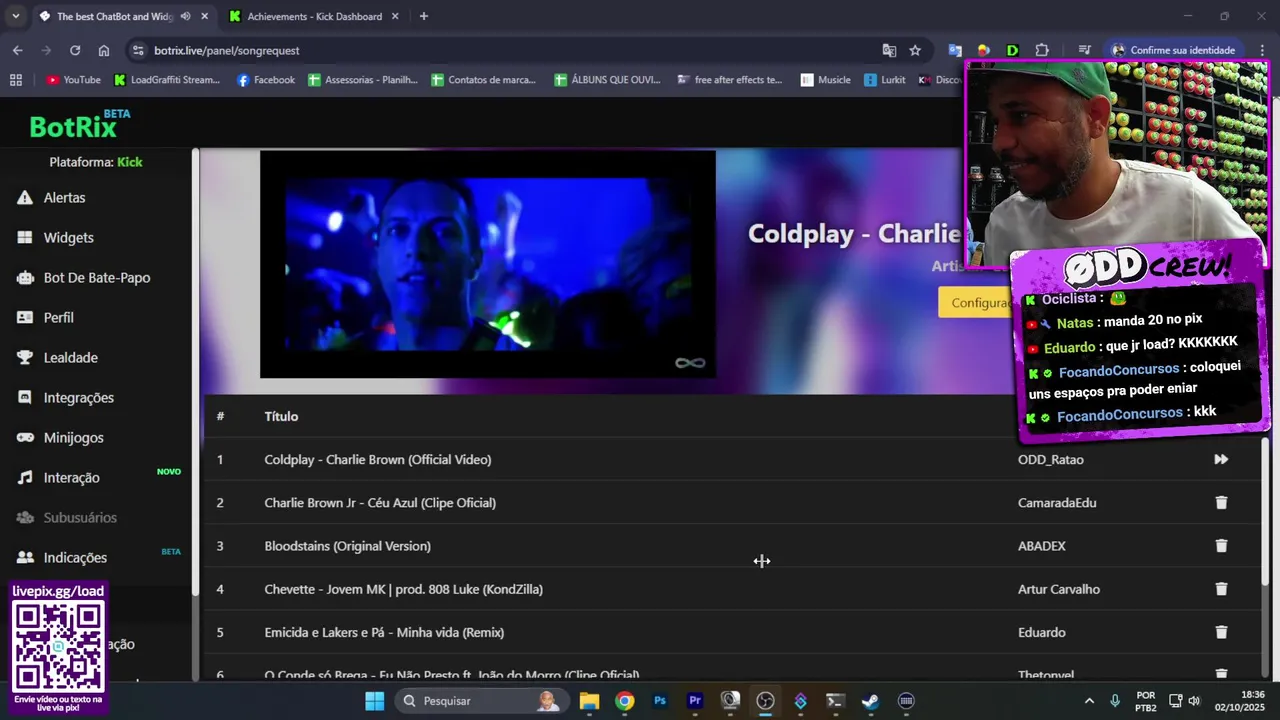Screen dimensions: 1280x720
Task: Delete the Chevette - Jovem MK request
Action: coord(1221,589)
